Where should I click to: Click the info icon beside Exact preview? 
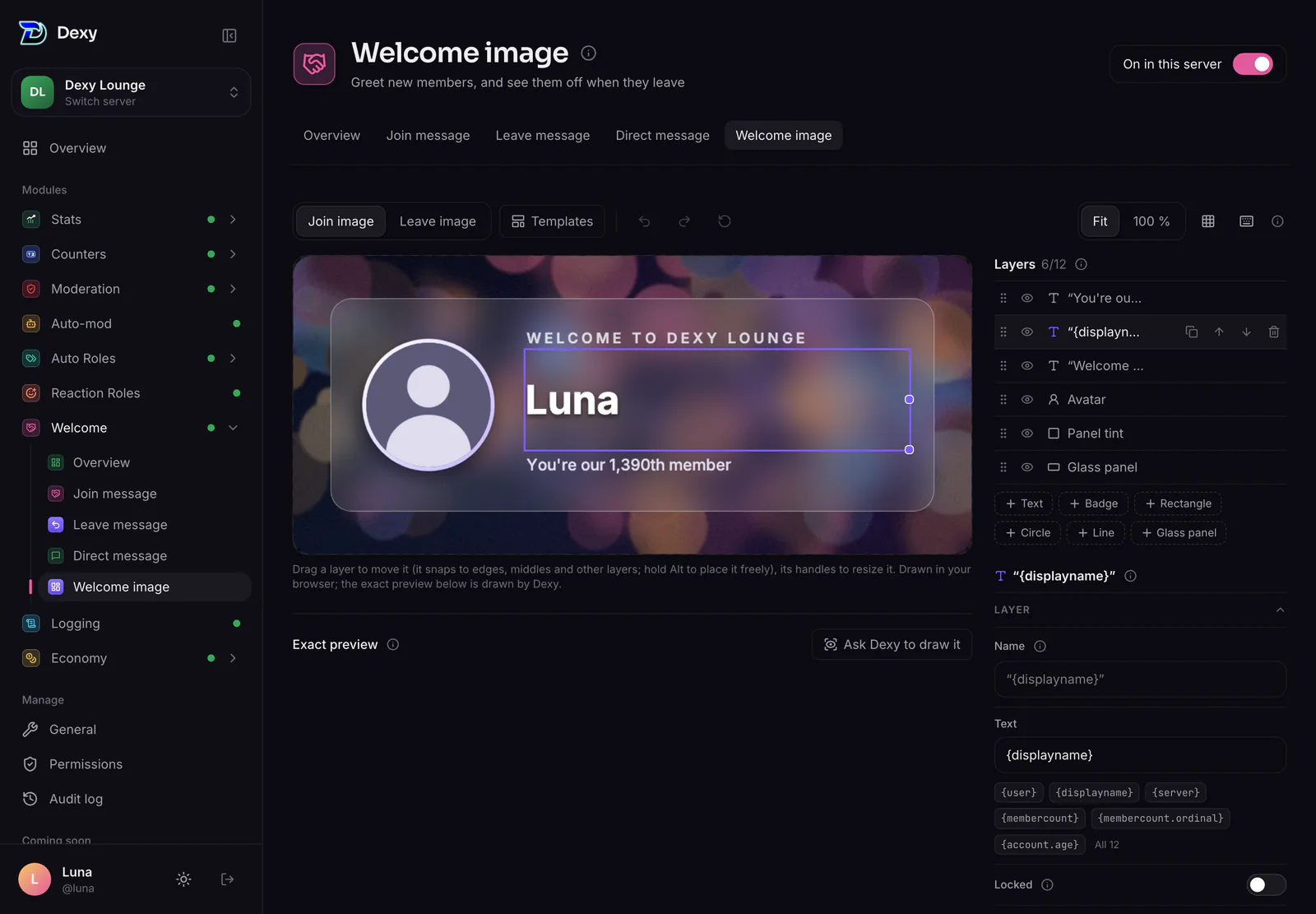(x=393, y=644)
